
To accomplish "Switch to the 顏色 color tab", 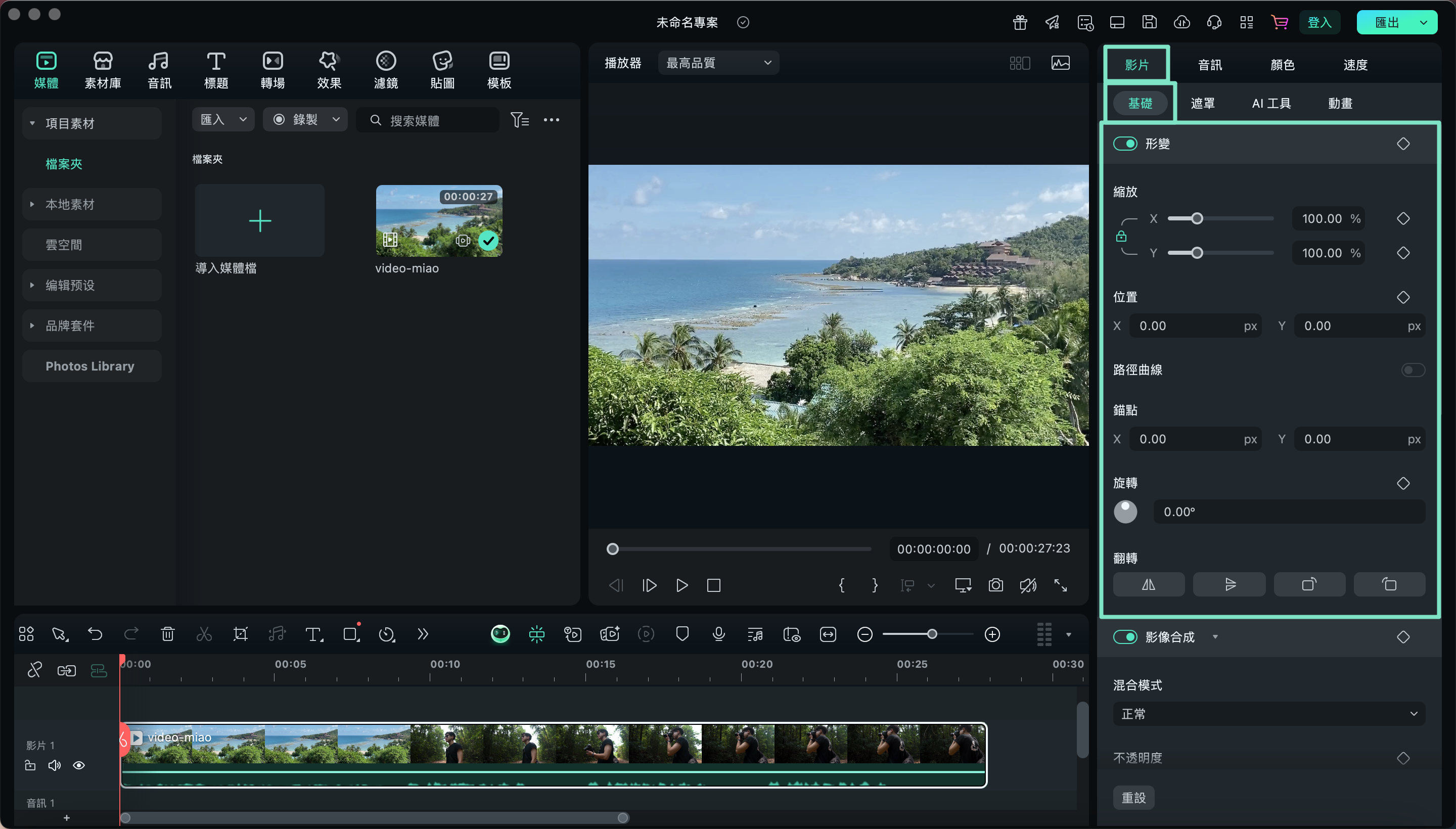I will (x=1282, y=65).
